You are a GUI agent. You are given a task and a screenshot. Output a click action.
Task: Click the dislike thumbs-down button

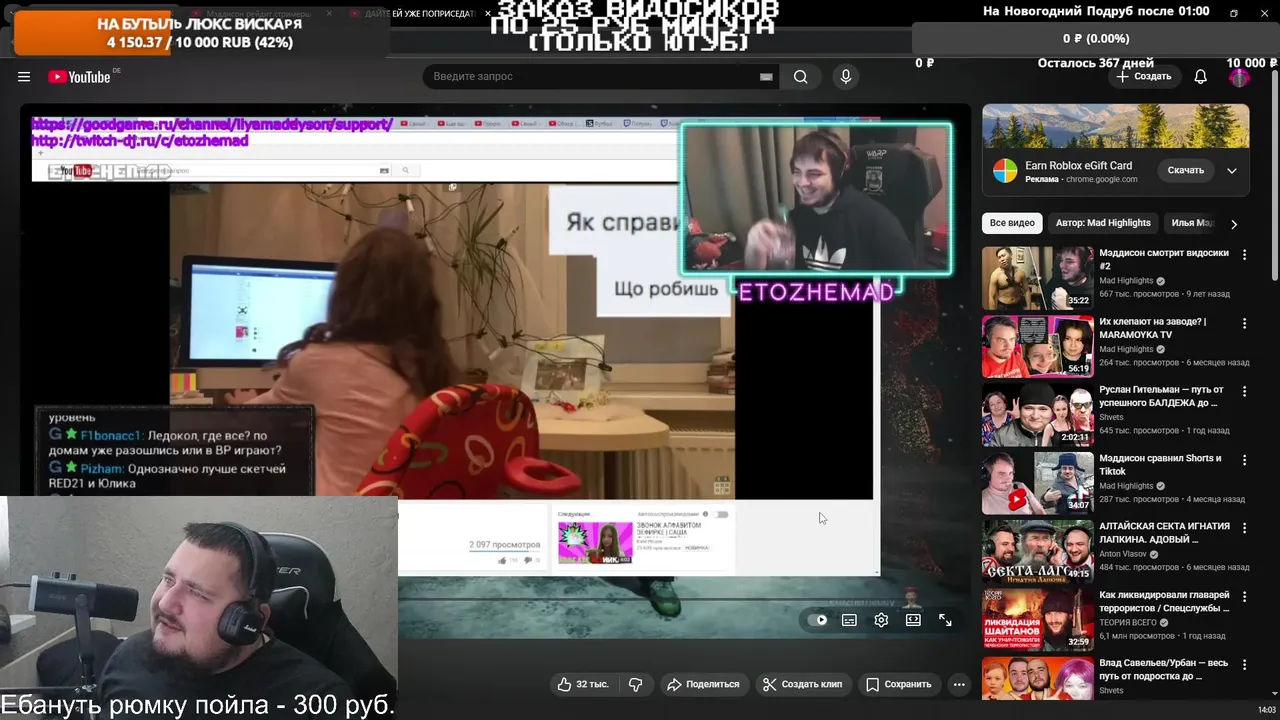[635, 684]
